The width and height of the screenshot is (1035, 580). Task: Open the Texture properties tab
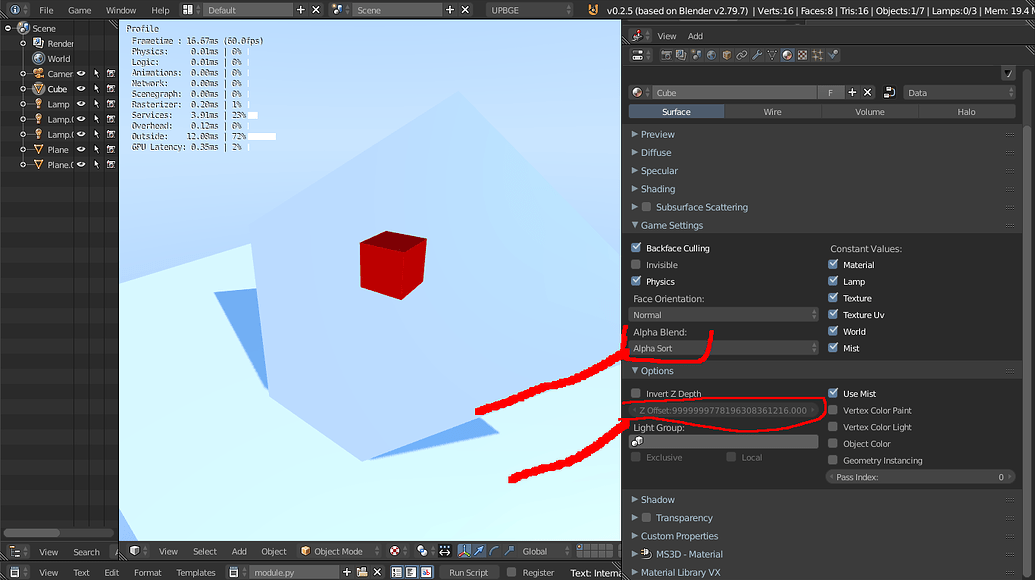click(x=803, y=55)
